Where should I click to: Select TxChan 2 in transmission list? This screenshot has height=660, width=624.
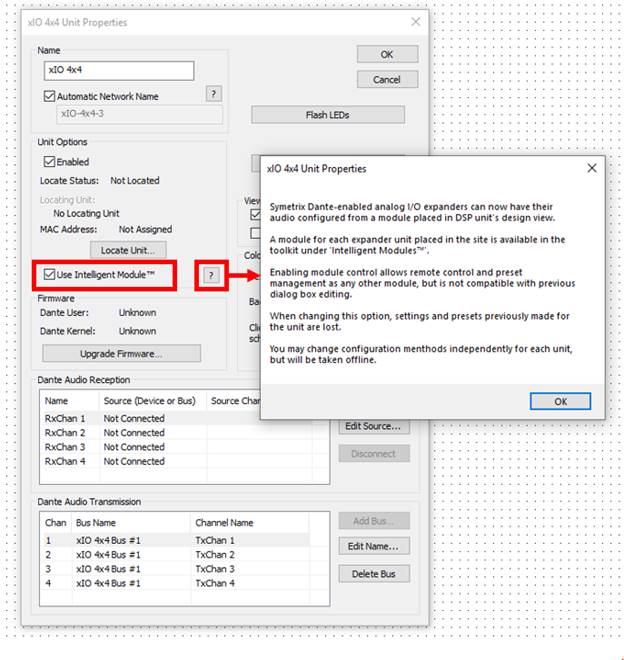tap(215, 555)
